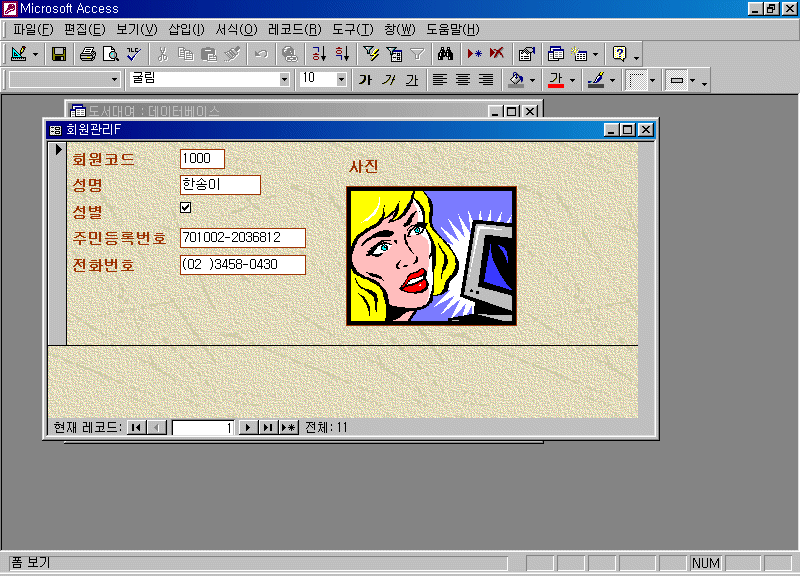Sort records descending
Viewport: 800px width, 576px height.
point(342,54)
